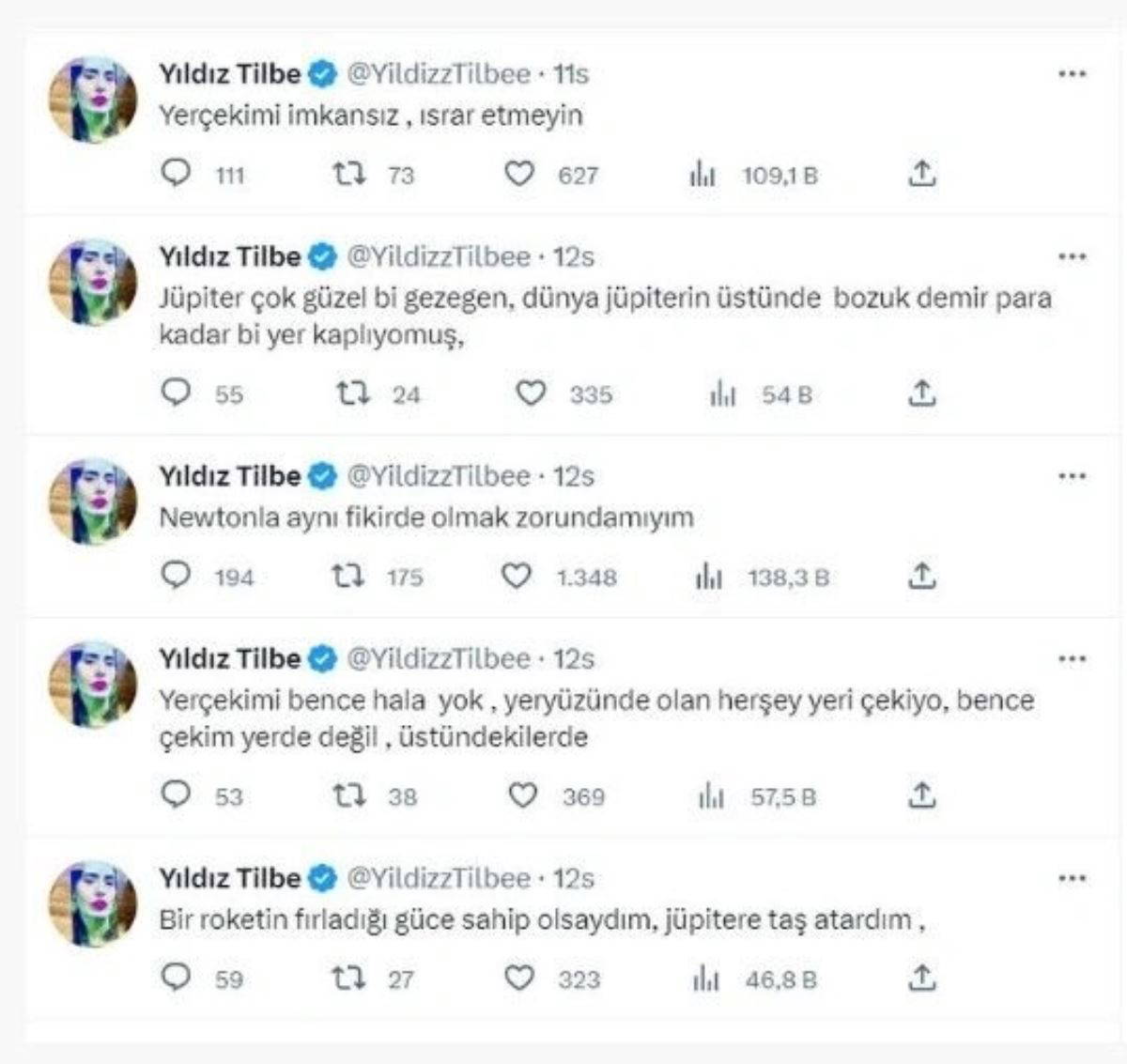Screen dimensions: 1127x1064
Task: Click @YildizzTilbee handle on the "Newtonla" tweet
Action: click(x=439, y=476)
